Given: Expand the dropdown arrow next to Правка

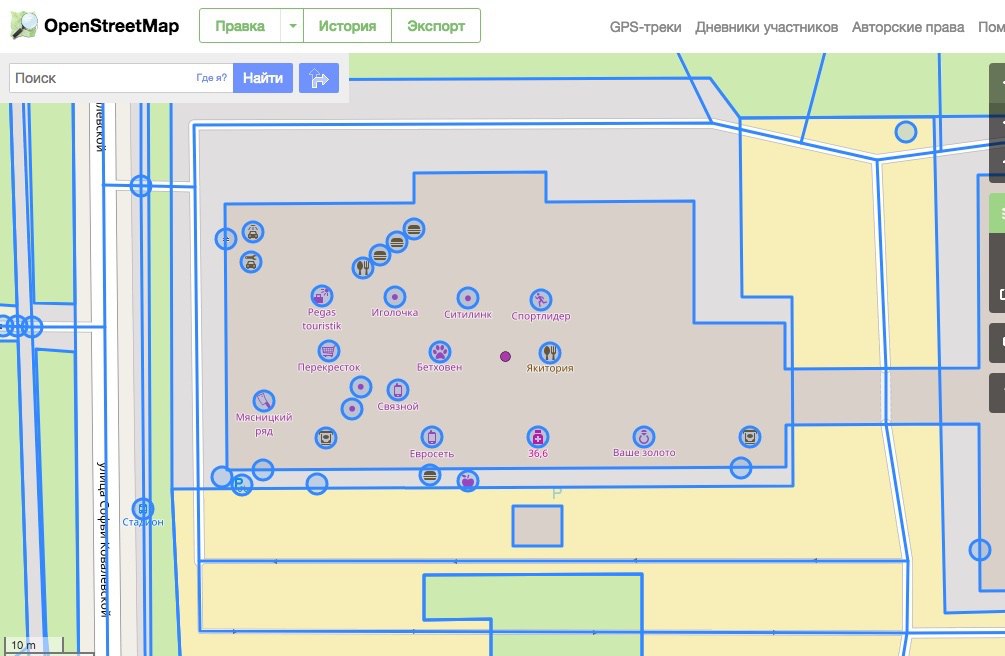Looking at the screenshot, I should tap(292, 26).
